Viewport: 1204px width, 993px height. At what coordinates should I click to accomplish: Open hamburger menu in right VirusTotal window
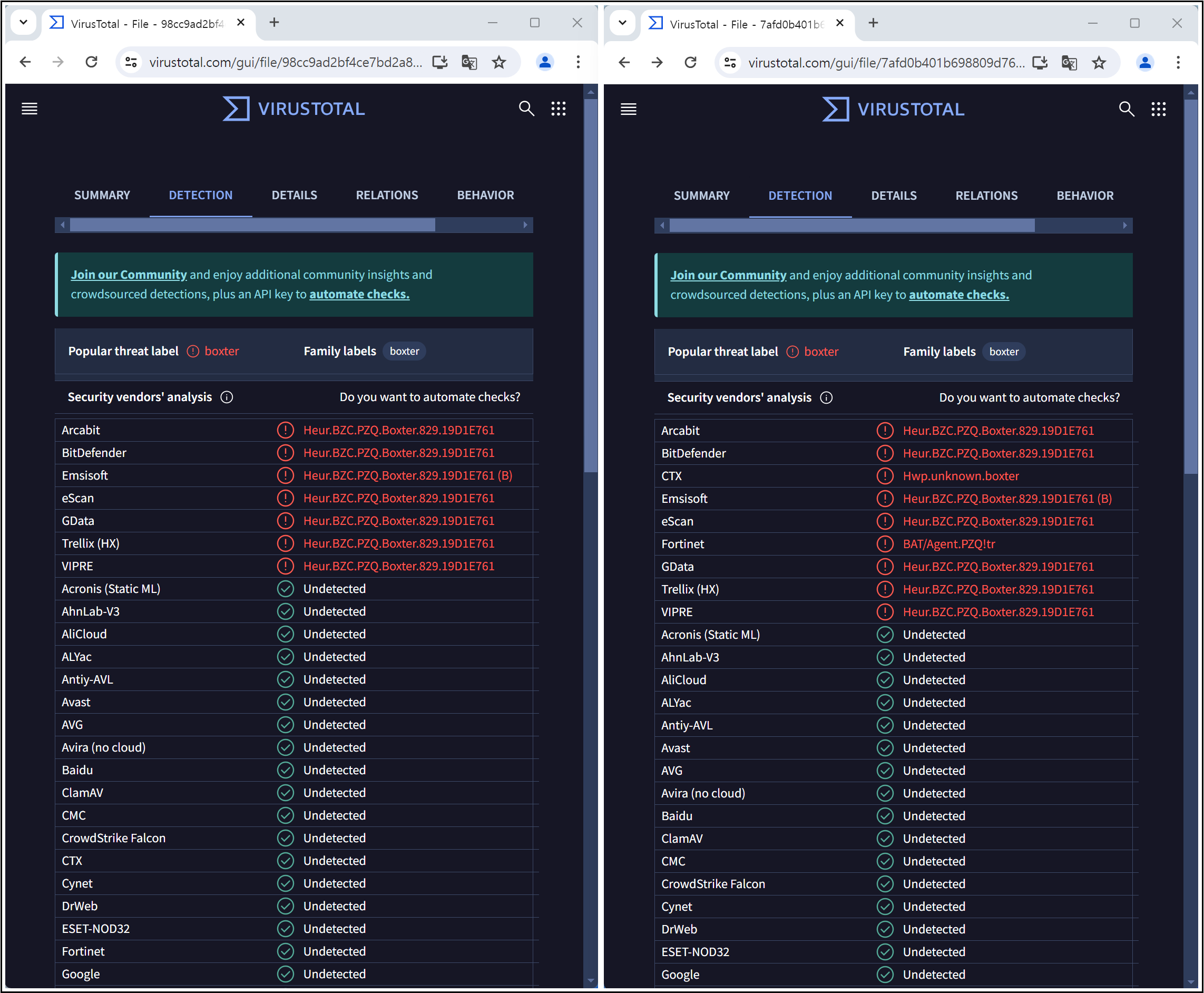point(628,109)
